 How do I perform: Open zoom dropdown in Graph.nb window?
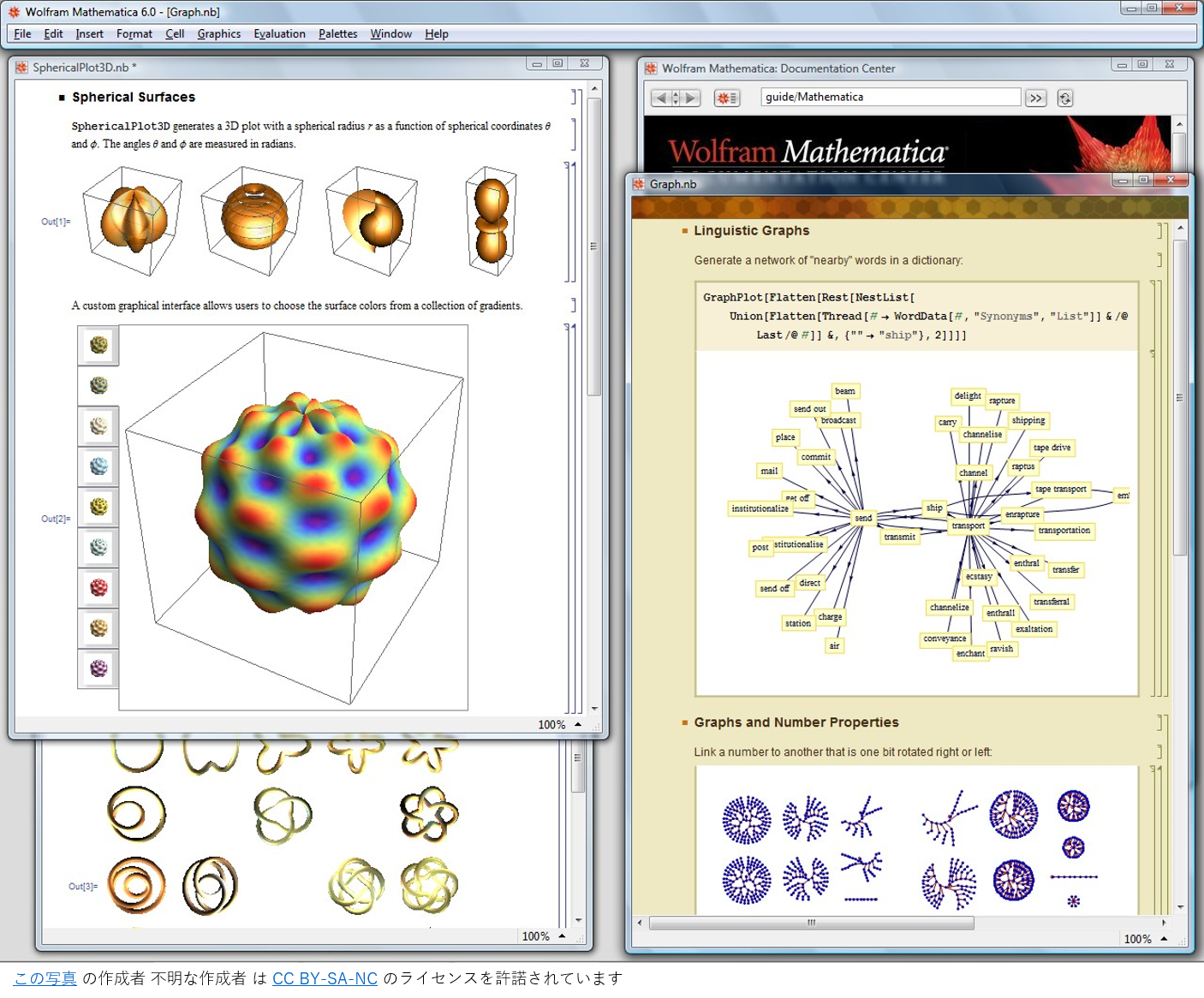(x=1164, y=939)
